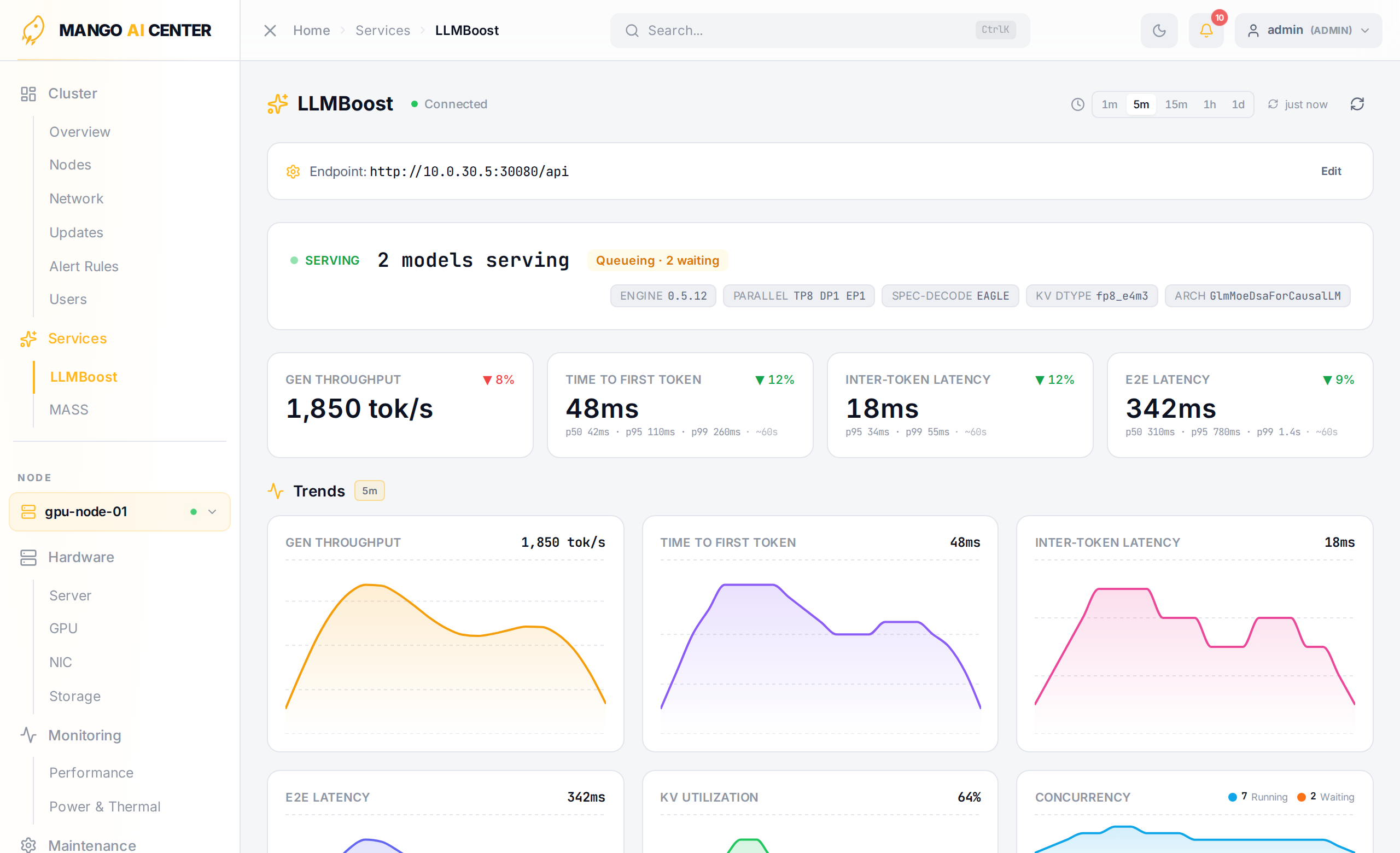
Task: Open the gpu-node-01 node selector
Action: tap(119, 512)
